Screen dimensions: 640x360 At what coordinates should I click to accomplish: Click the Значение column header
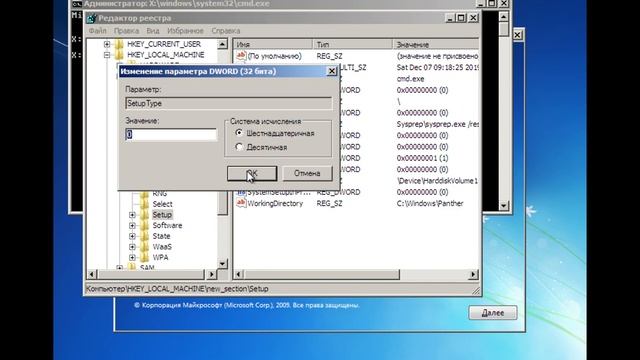[436, 44]
